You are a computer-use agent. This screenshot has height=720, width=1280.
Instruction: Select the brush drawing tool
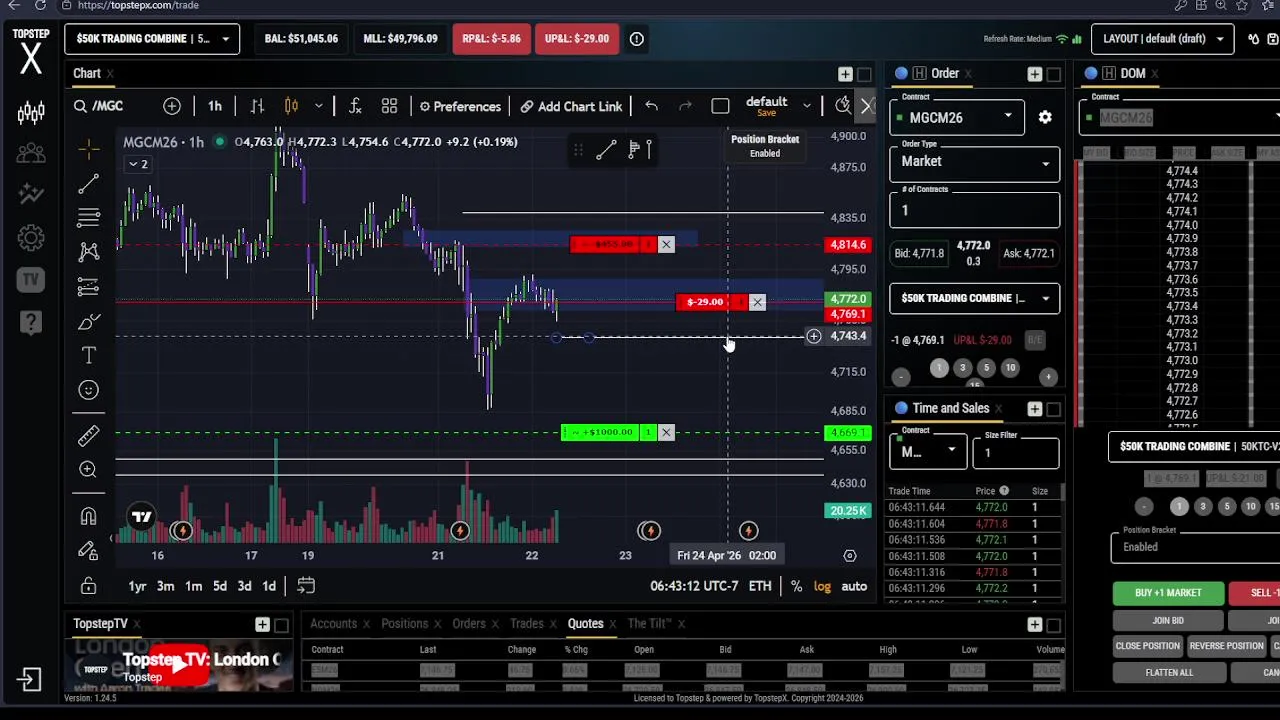coord(89,322)
